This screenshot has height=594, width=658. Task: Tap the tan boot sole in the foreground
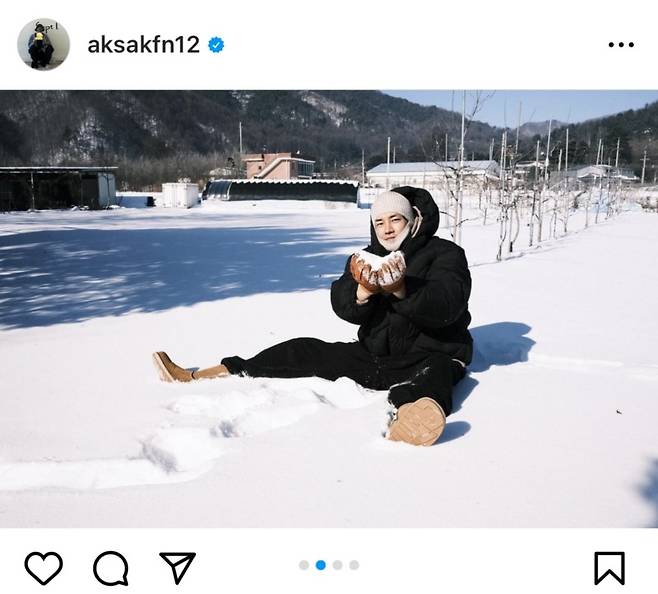(417, 421)
